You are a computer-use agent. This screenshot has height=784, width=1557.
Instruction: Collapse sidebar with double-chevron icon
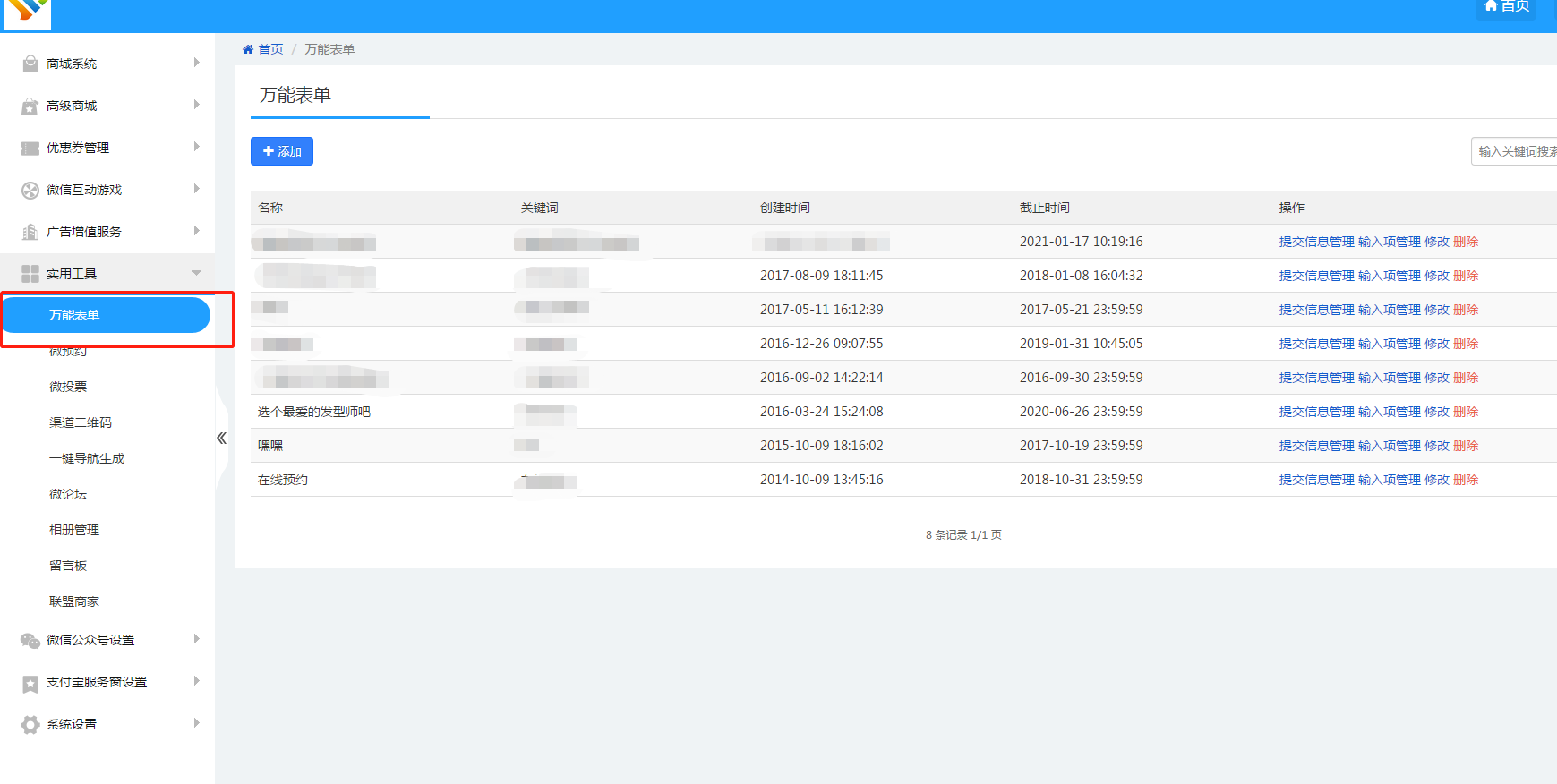[221, 438]
